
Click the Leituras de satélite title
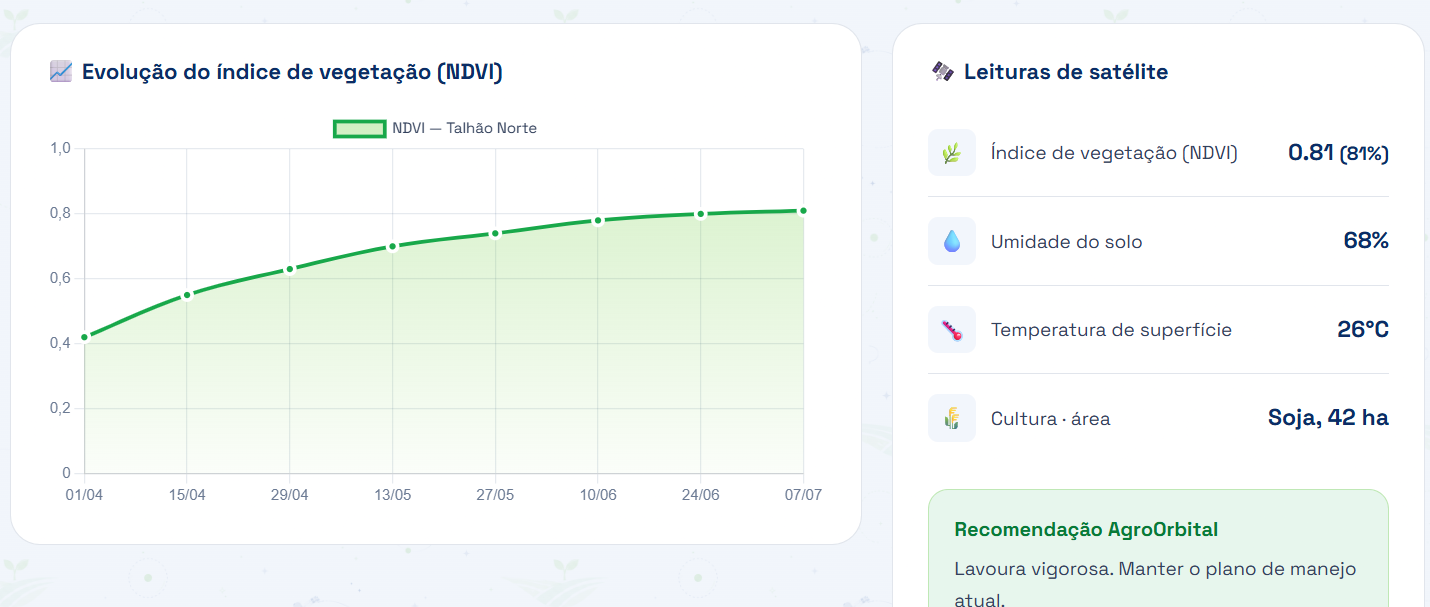1066,72
